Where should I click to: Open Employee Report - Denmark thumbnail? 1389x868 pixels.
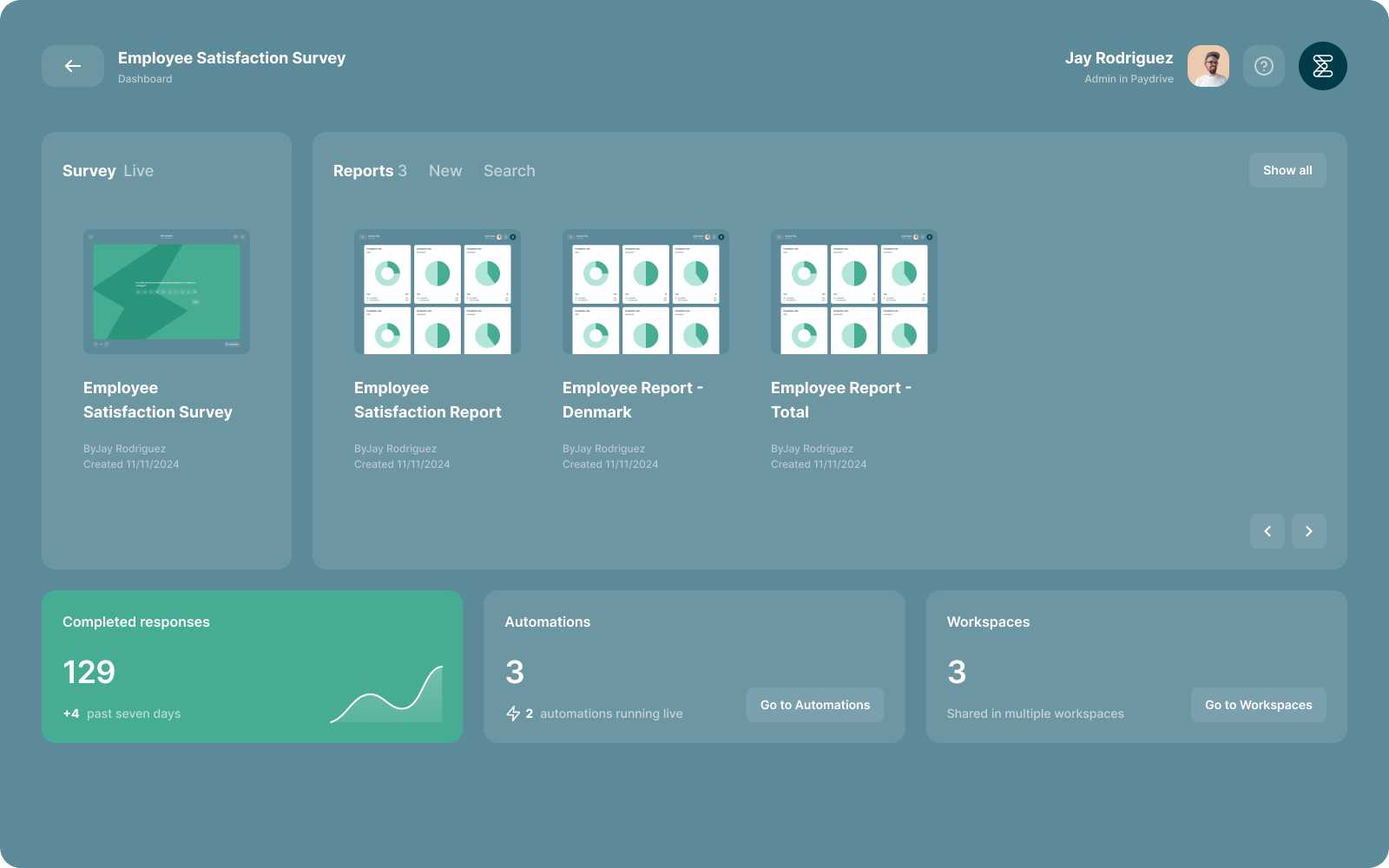(646, 292)
